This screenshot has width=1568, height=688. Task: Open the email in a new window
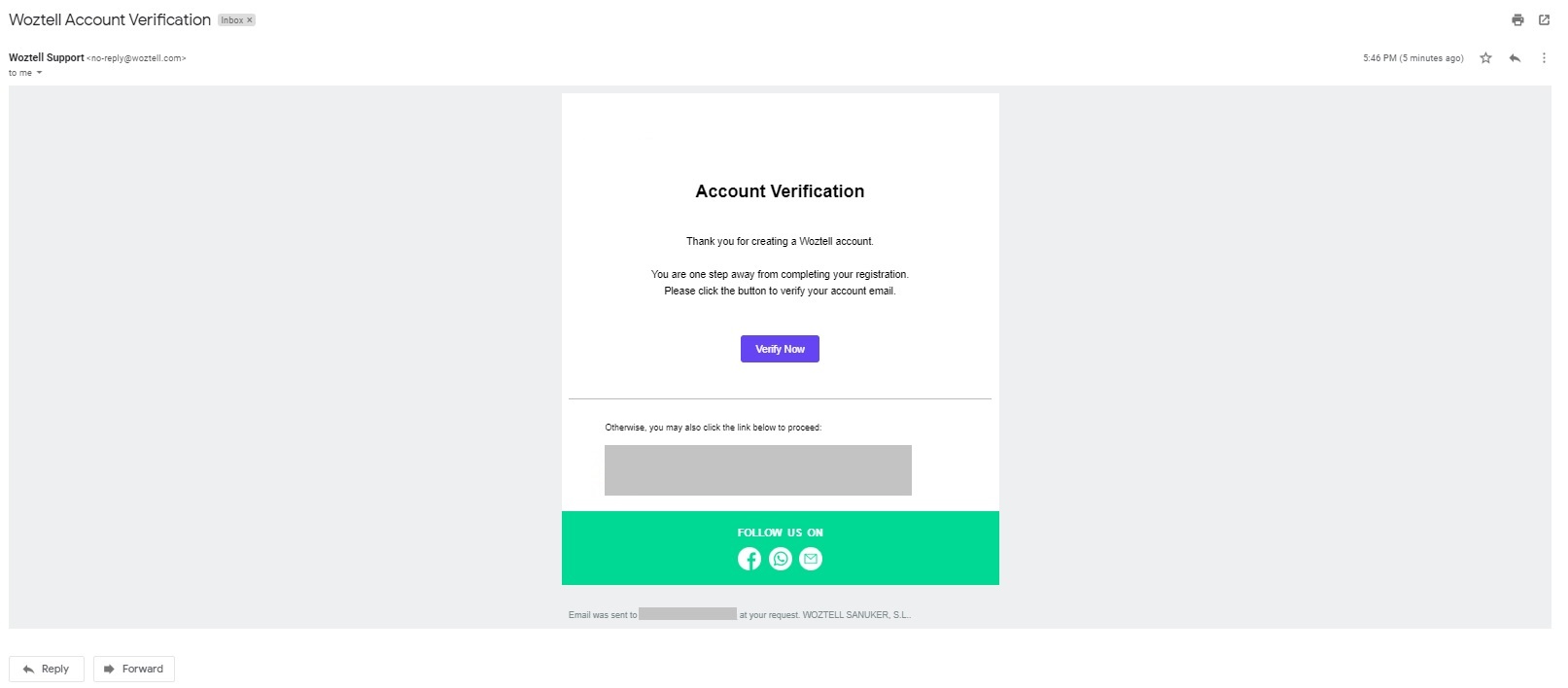pyautogui.click(x=1544, y=19)
